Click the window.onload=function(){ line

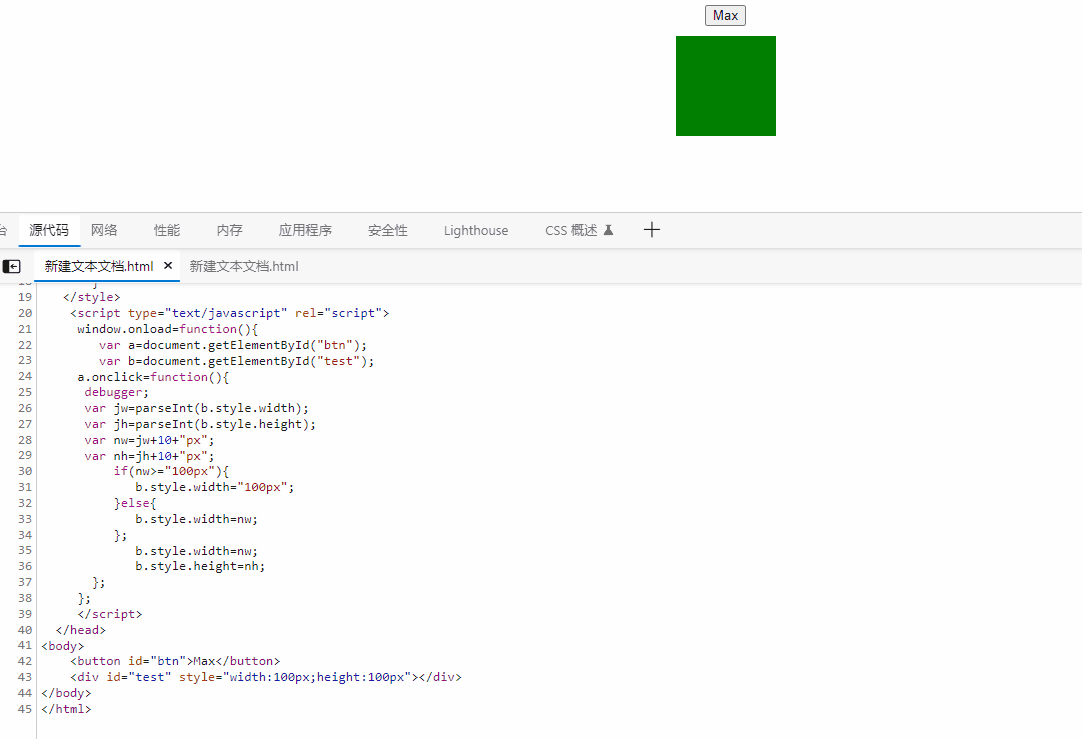click(x=167, y=329)
